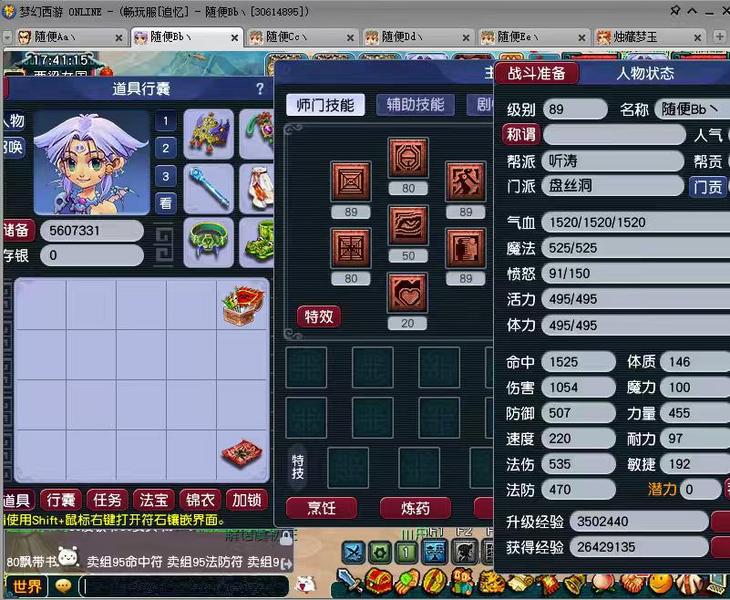The image size is (730, 600).
Task: Select the 师门技能 skills tab
Action: (x=325, y=105)
